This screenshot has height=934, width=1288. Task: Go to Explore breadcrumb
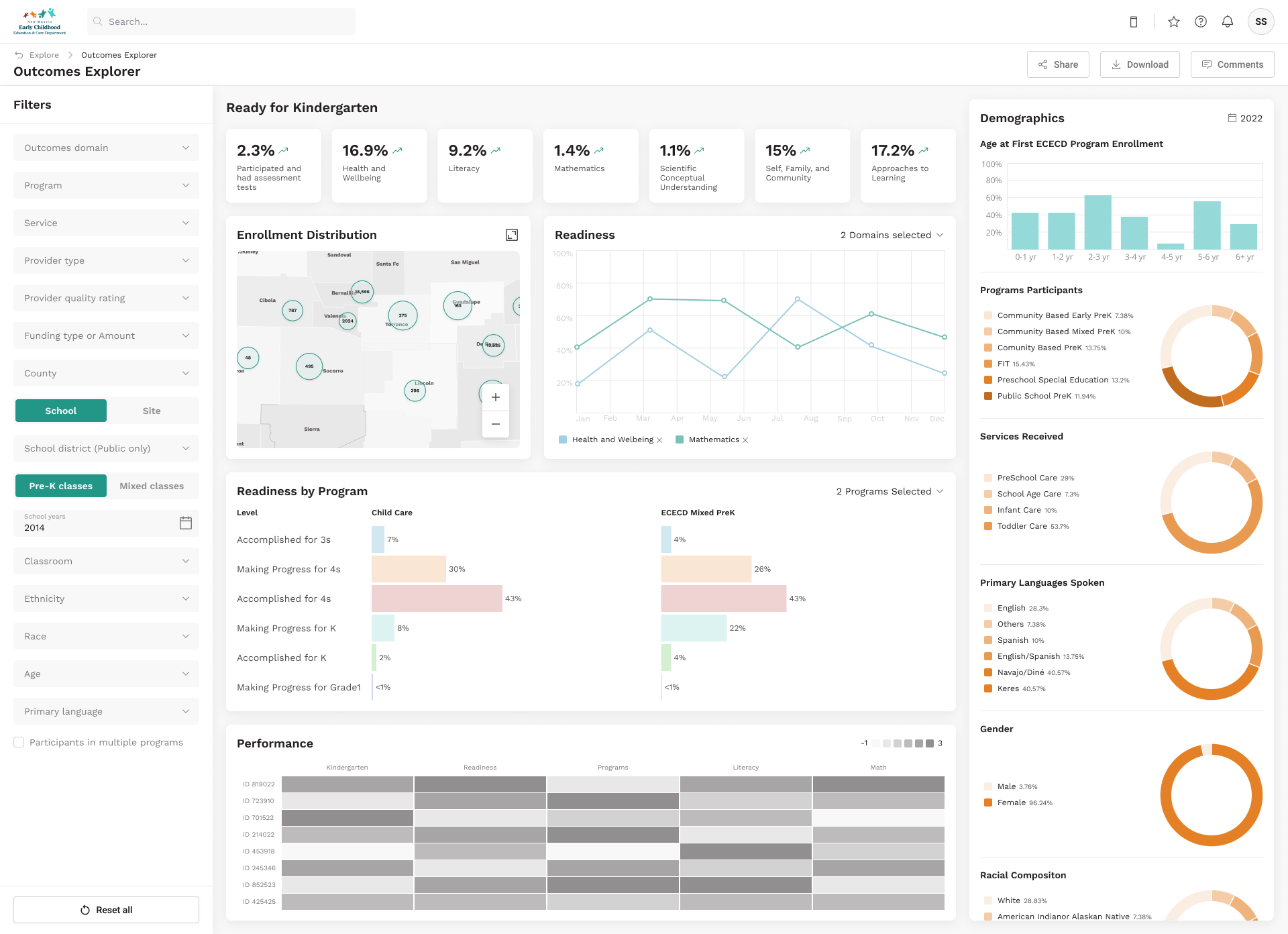(x=44, y=55)
